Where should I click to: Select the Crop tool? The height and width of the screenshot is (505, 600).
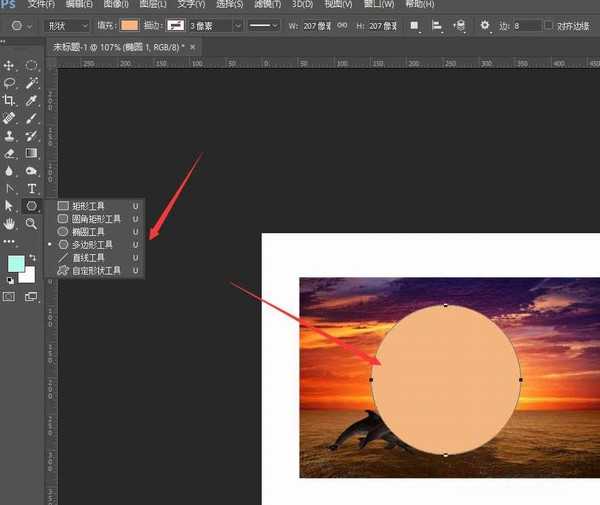(x=10, y=101)
